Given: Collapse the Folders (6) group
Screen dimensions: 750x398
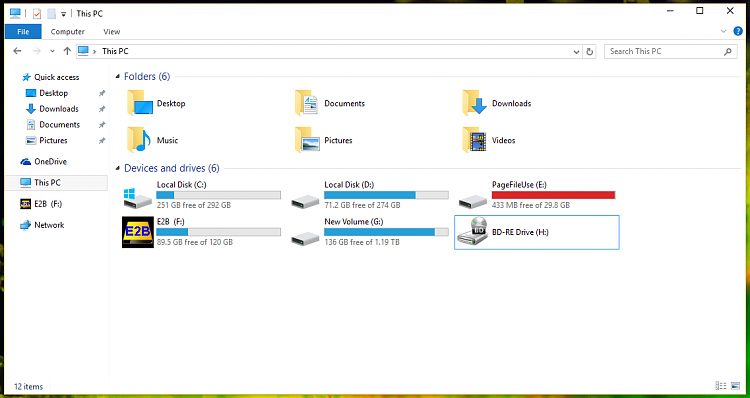Looking at the screenshot, I should tap(118, 77).
